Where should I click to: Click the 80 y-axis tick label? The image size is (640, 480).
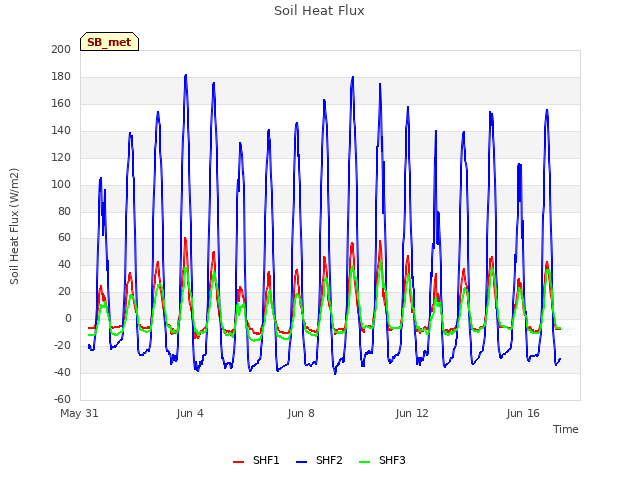point(64,211)
